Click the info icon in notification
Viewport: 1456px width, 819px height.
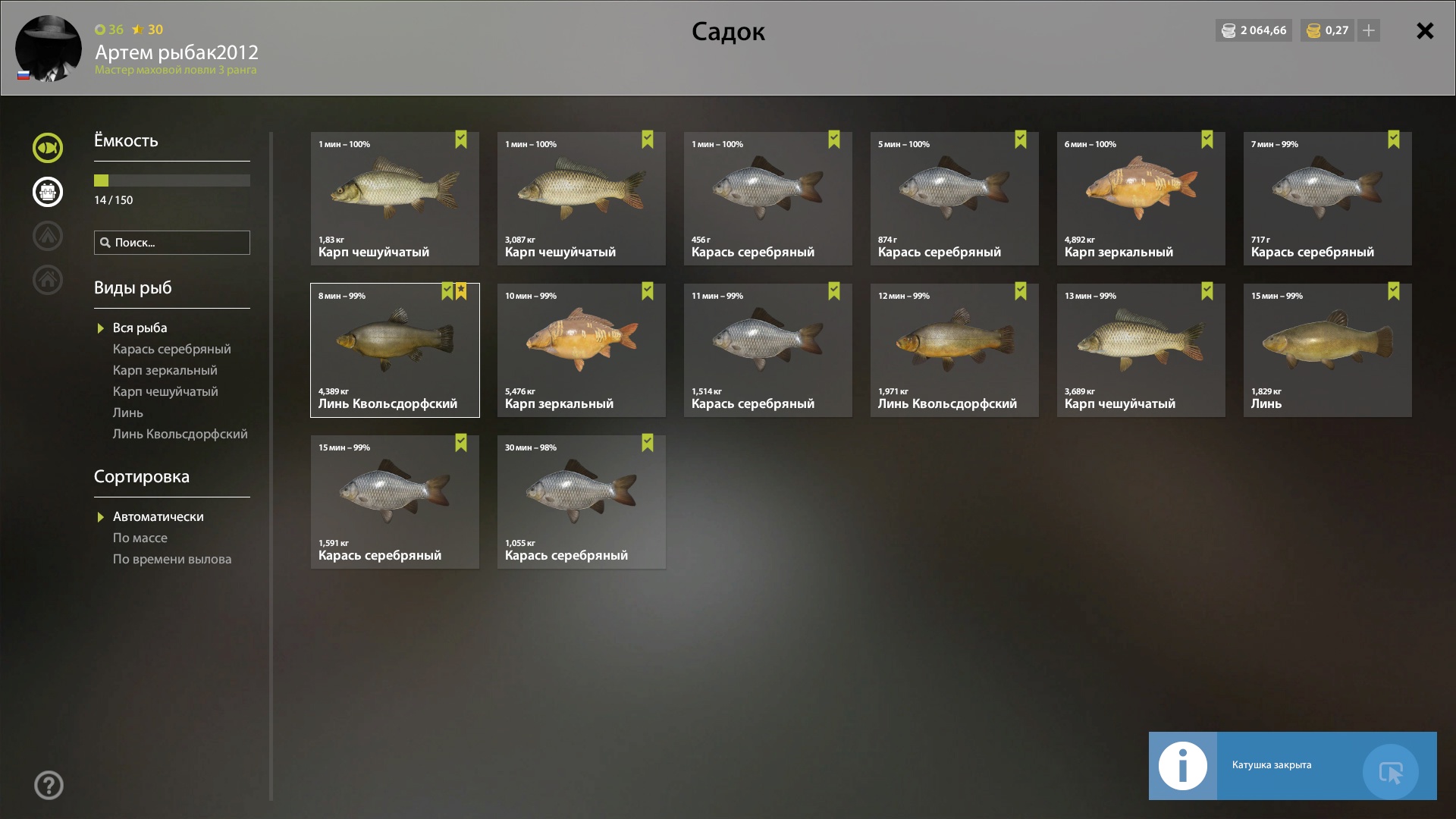[1183, 766]
